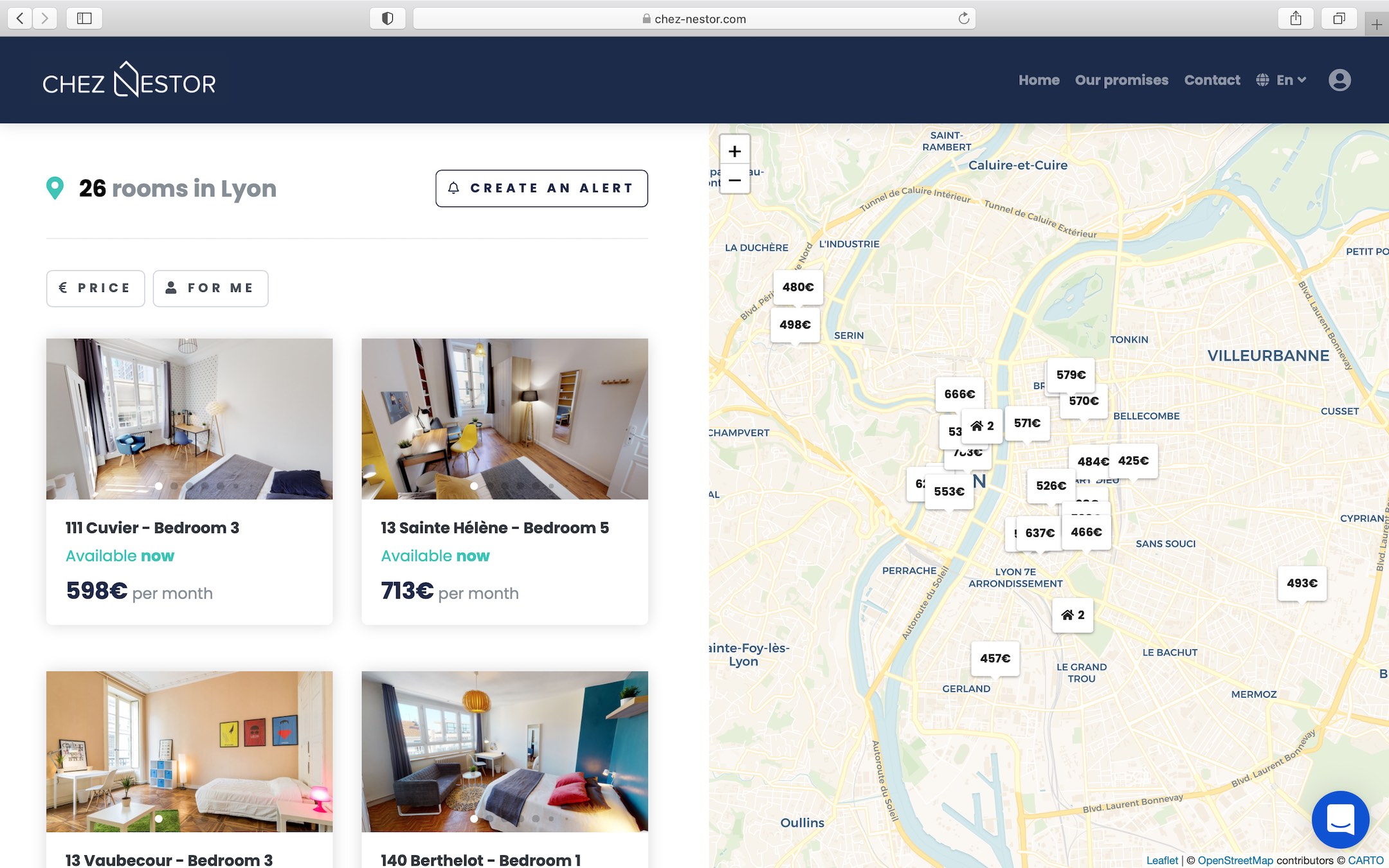Open the 140 Berthelot room photo
The height and width of the screenshot is (868, 1389).
tap(505, 752)
